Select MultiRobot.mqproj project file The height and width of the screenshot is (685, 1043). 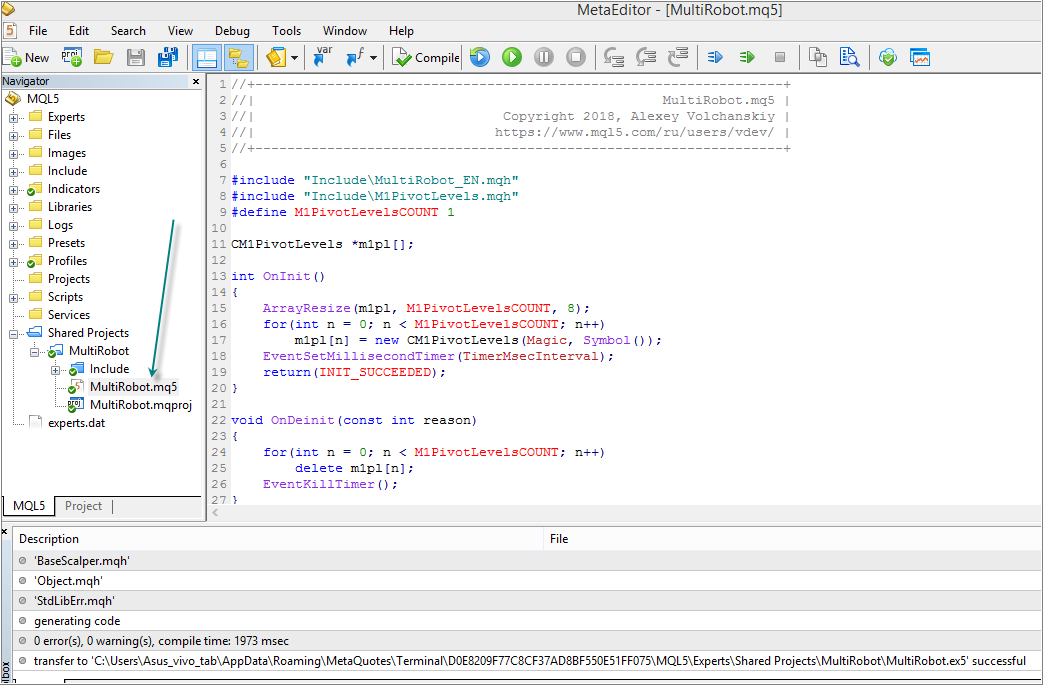pyautogui.click(x=140, y=404)
